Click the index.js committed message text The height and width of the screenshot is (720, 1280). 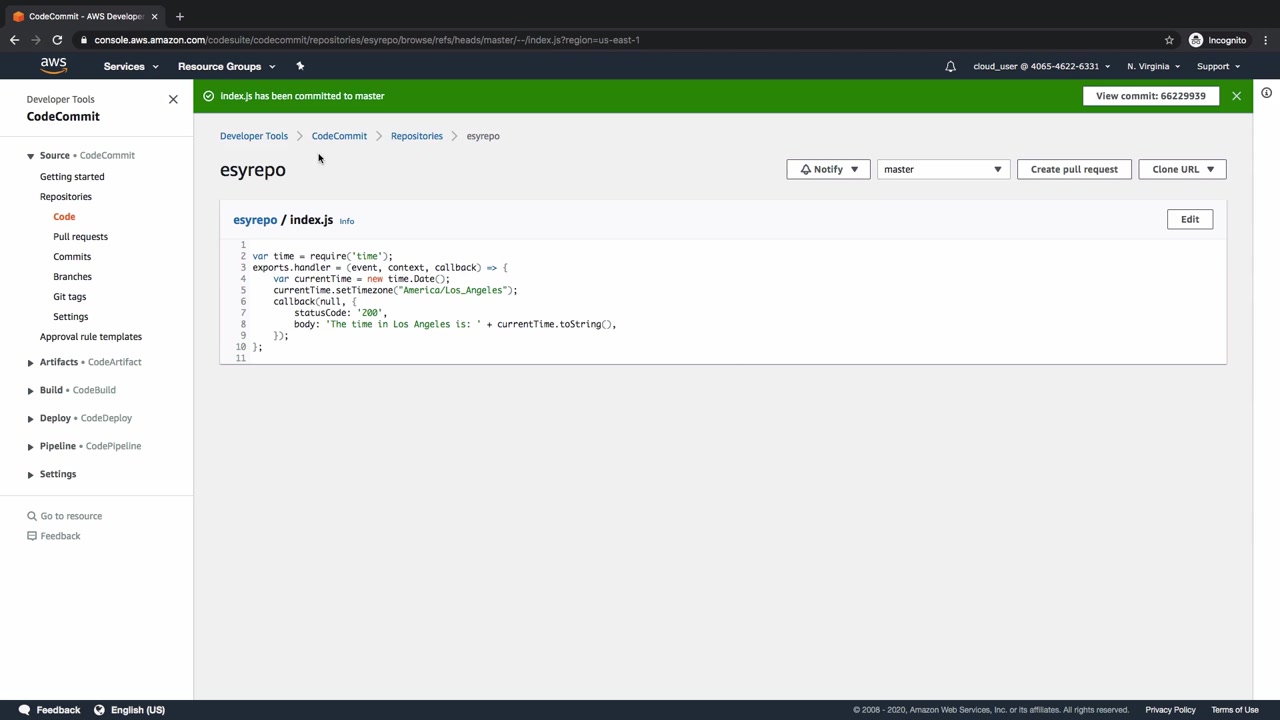click(302, 96)
